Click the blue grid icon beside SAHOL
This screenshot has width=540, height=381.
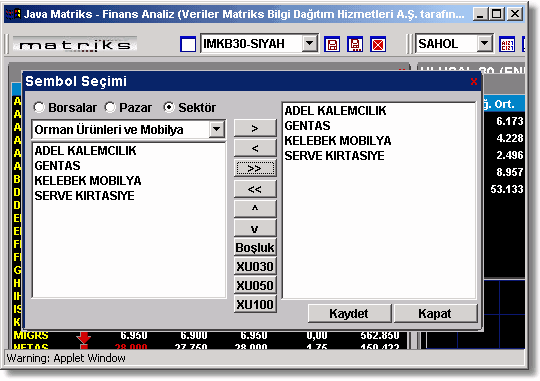pyautogui.click(x=507, y=44)
